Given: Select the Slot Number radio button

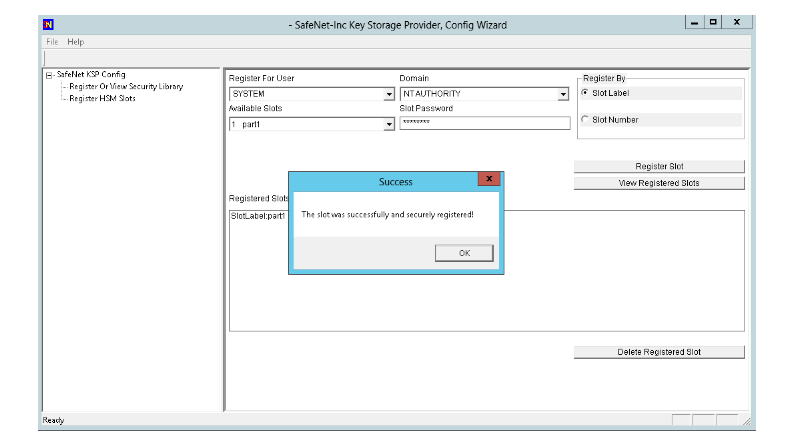Looking at the screenshot, I should pyautogui.click(x=585, y=119).
